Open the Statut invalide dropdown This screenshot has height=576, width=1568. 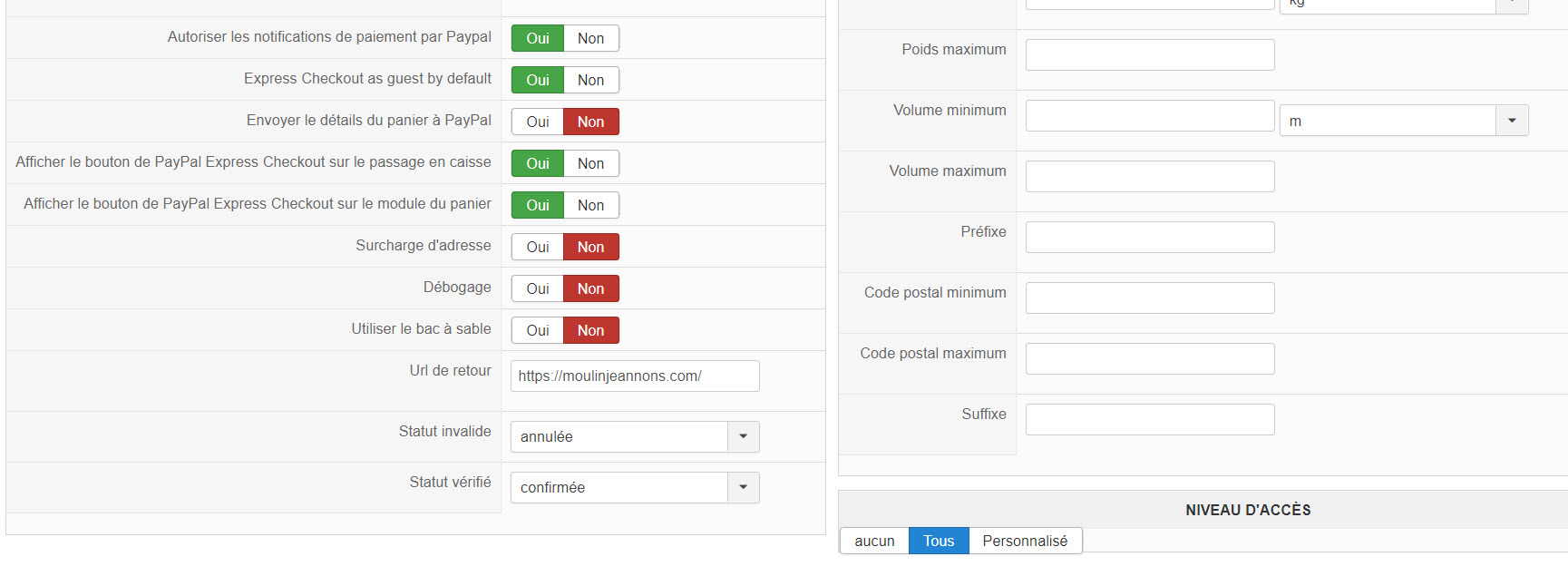(634, 436)
